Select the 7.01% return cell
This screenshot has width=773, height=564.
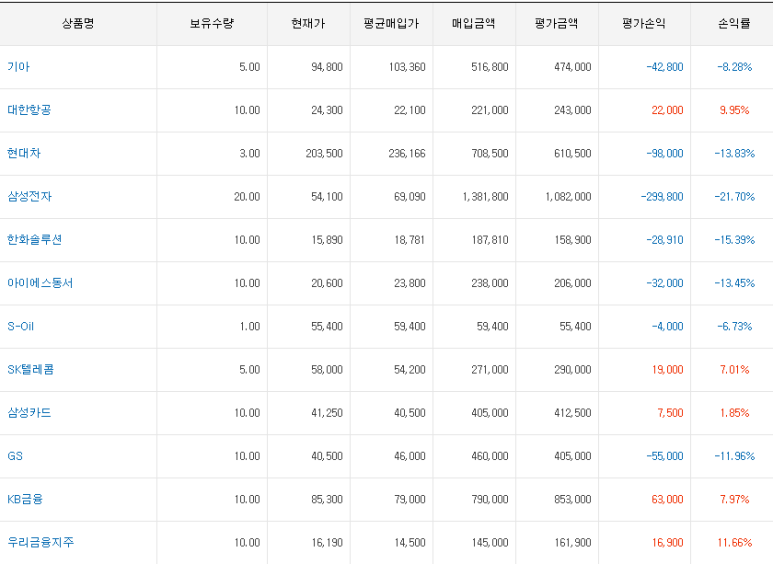pyautogui.click(x=734, y=370)
